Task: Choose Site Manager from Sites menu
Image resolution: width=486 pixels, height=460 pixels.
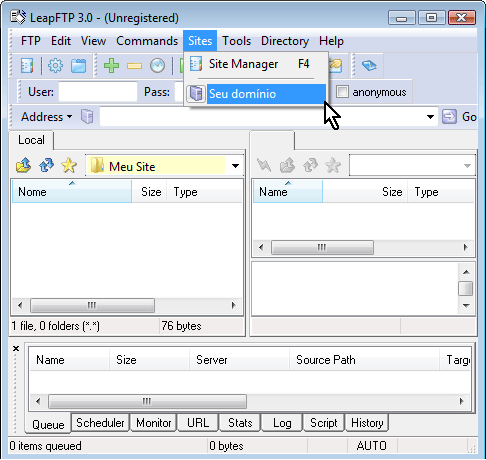Action: coord(256,64)
